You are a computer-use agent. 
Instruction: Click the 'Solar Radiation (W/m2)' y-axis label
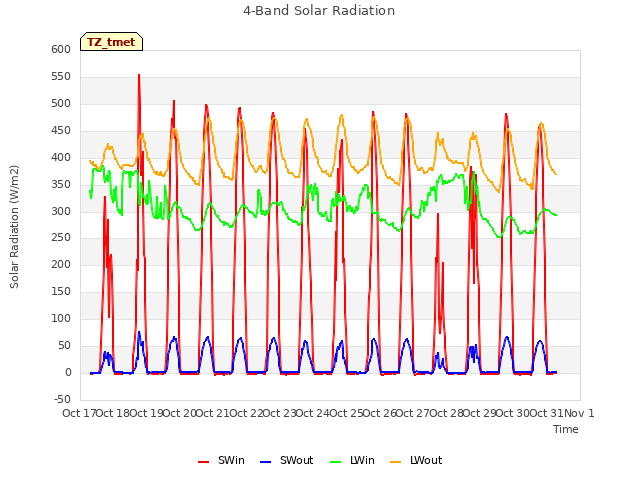[x=14, y=227]
